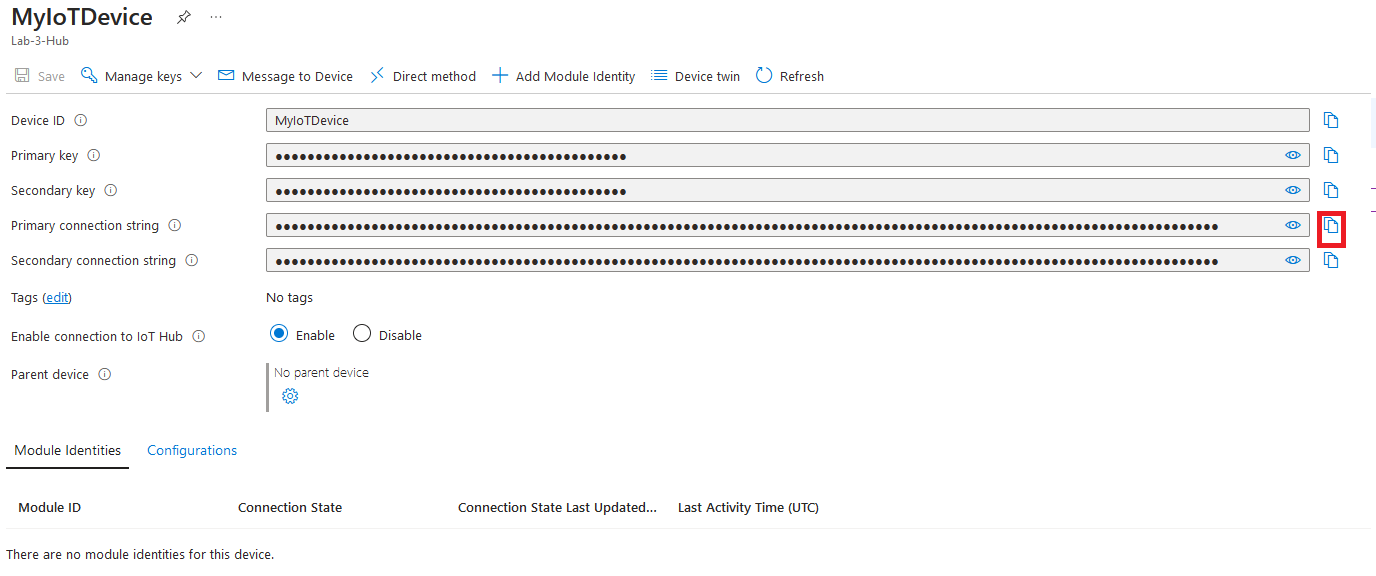Image resolution: width=1376 pixels, height=576 pixels.
Task: Click the parent device settings gear
Action: click(x=290, y=396)
